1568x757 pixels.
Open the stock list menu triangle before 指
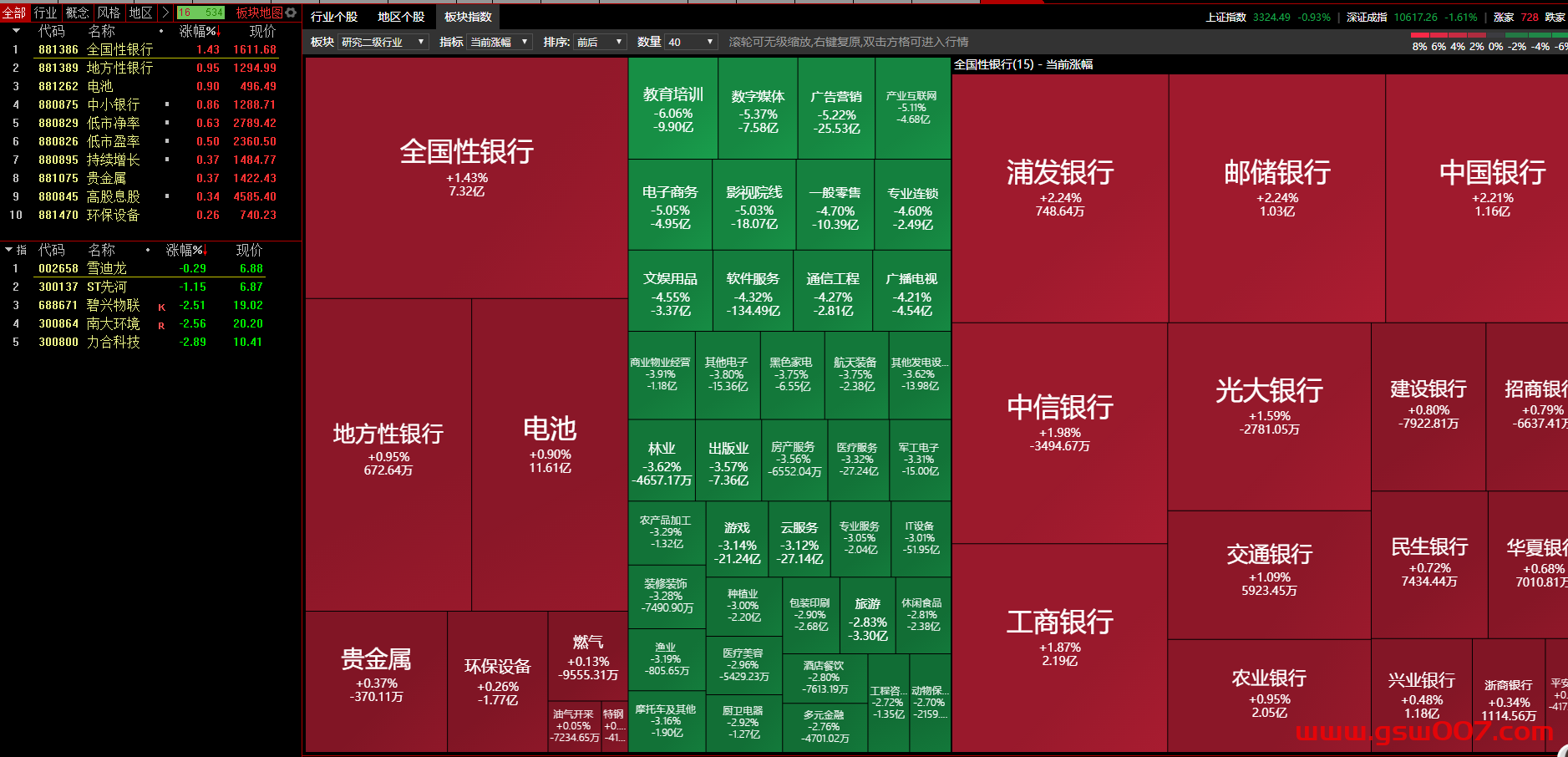[8, 250]
